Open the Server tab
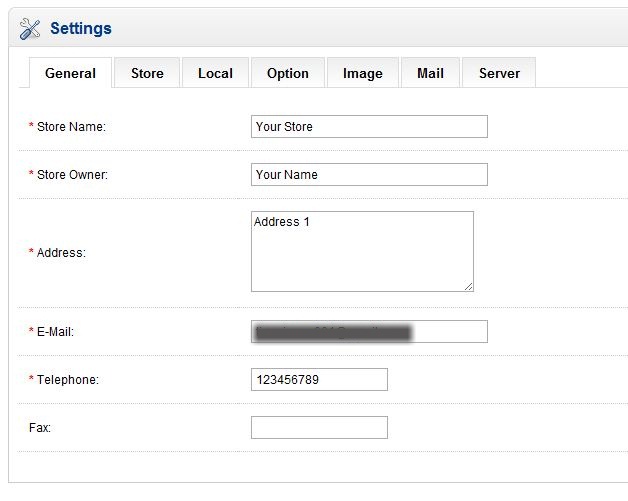Viewport: 628px width, 501px height. tap(499, 73)
